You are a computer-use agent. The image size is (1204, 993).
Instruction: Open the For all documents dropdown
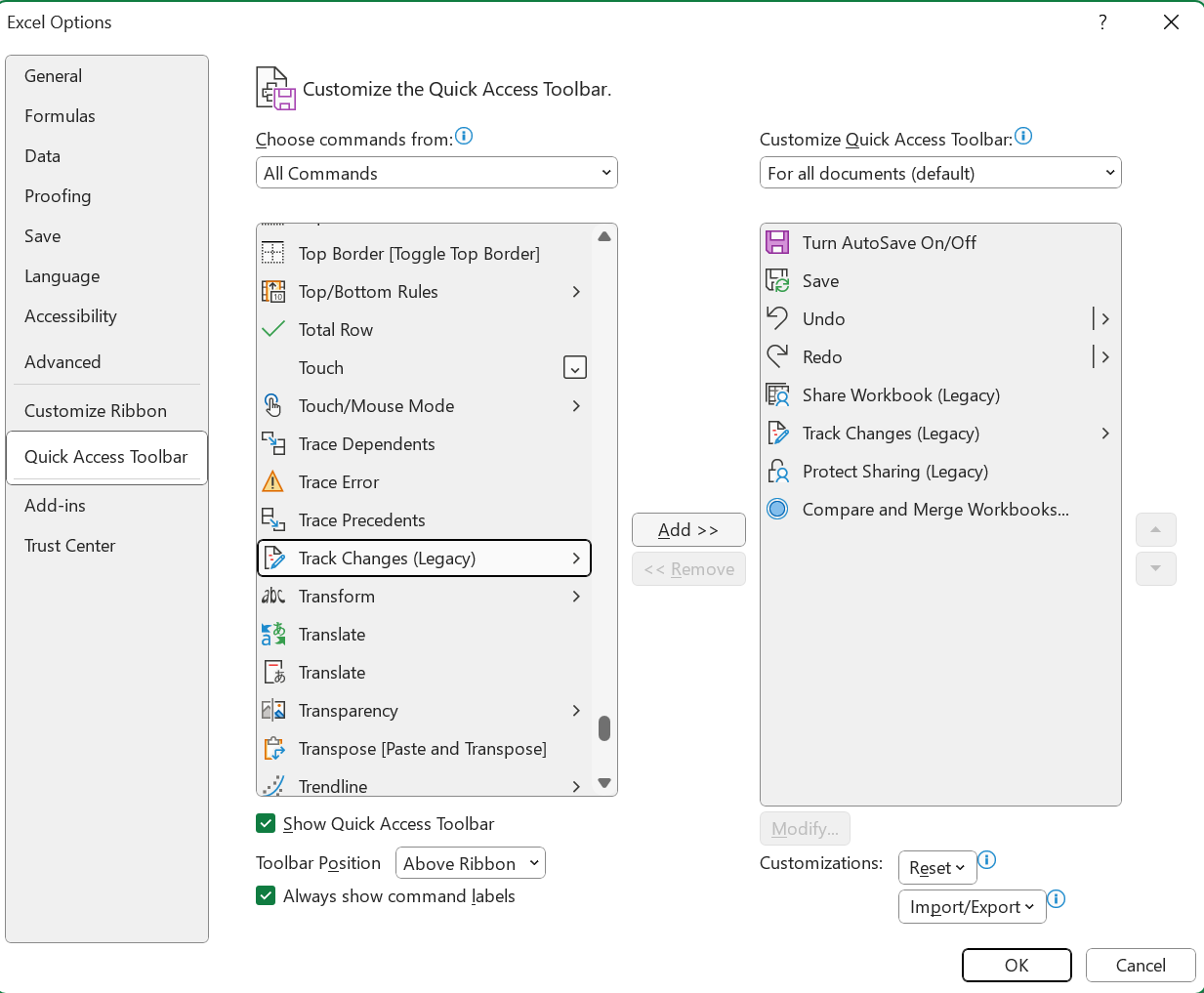[x=940, y=174]
